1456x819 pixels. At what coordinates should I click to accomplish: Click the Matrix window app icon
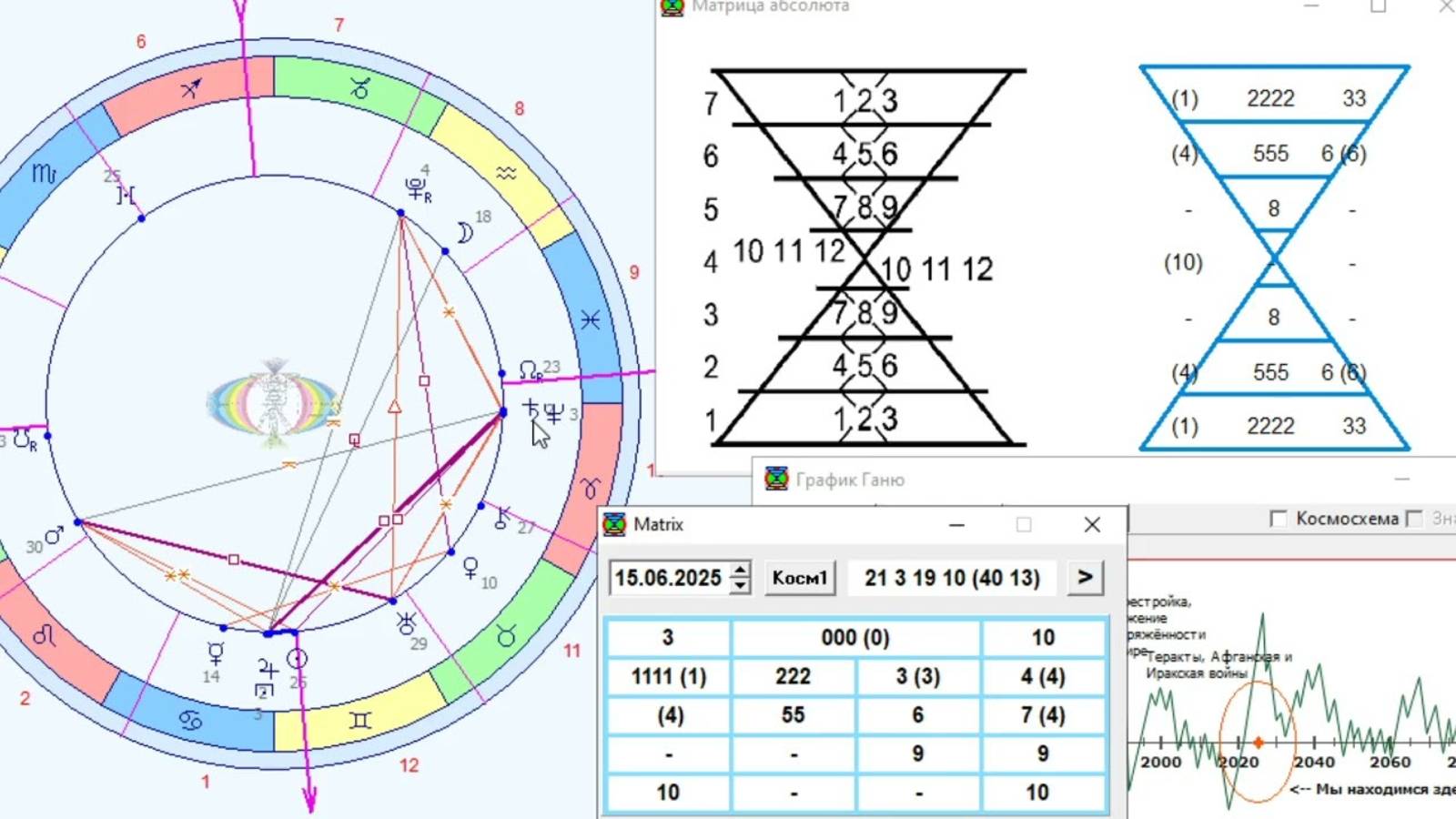pyautogui.click(x=615, y=524)
